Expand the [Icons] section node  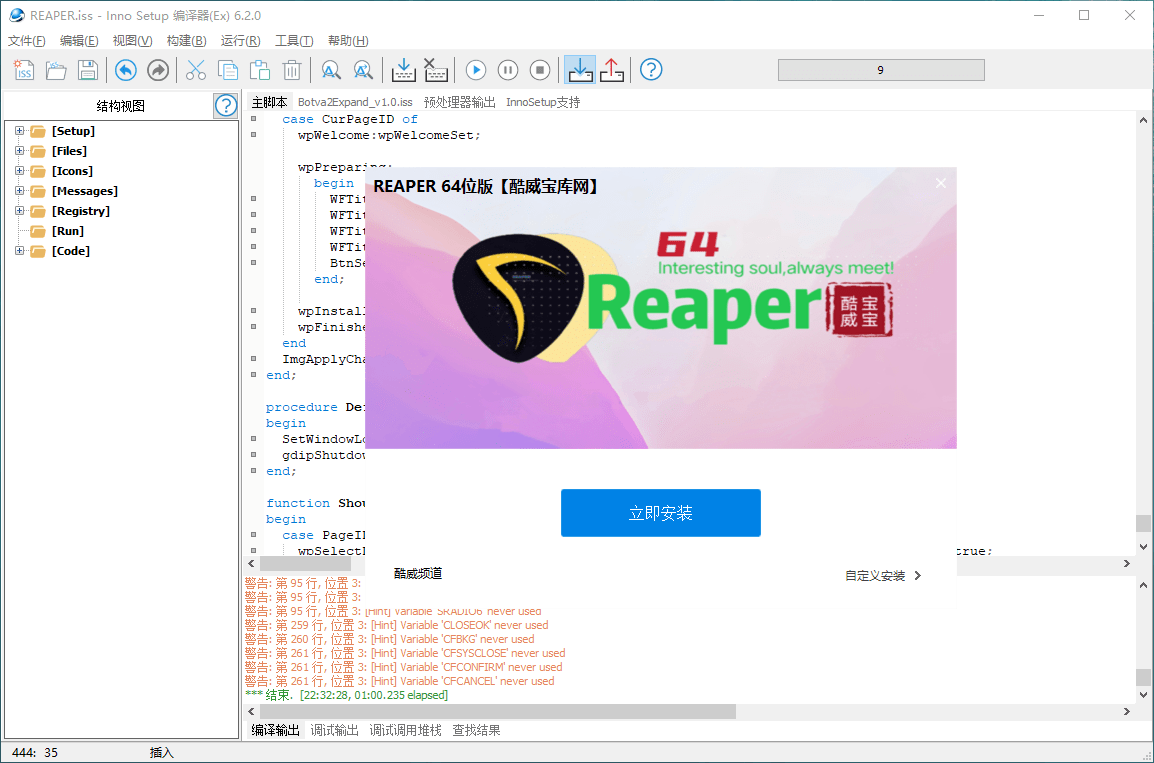tap(20, 171)
